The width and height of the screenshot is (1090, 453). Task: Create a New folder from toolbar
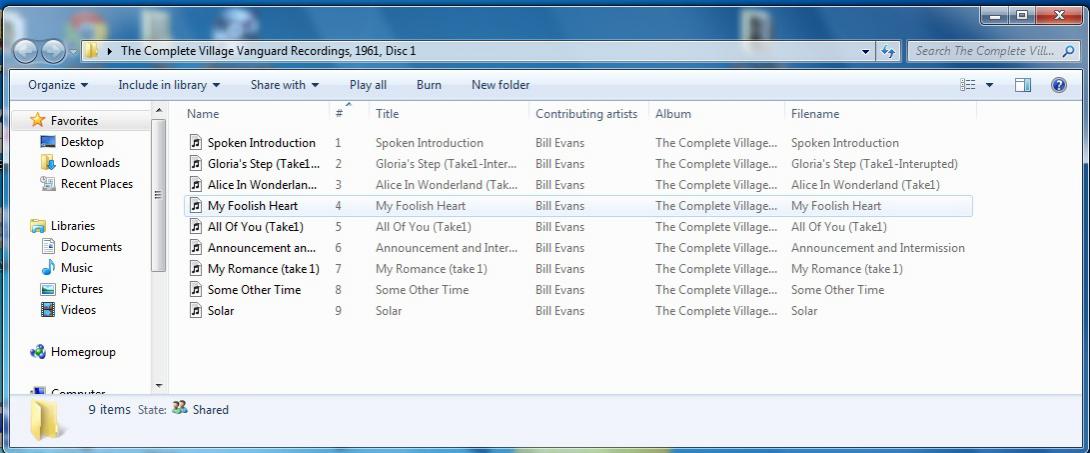tap(500, 85)
